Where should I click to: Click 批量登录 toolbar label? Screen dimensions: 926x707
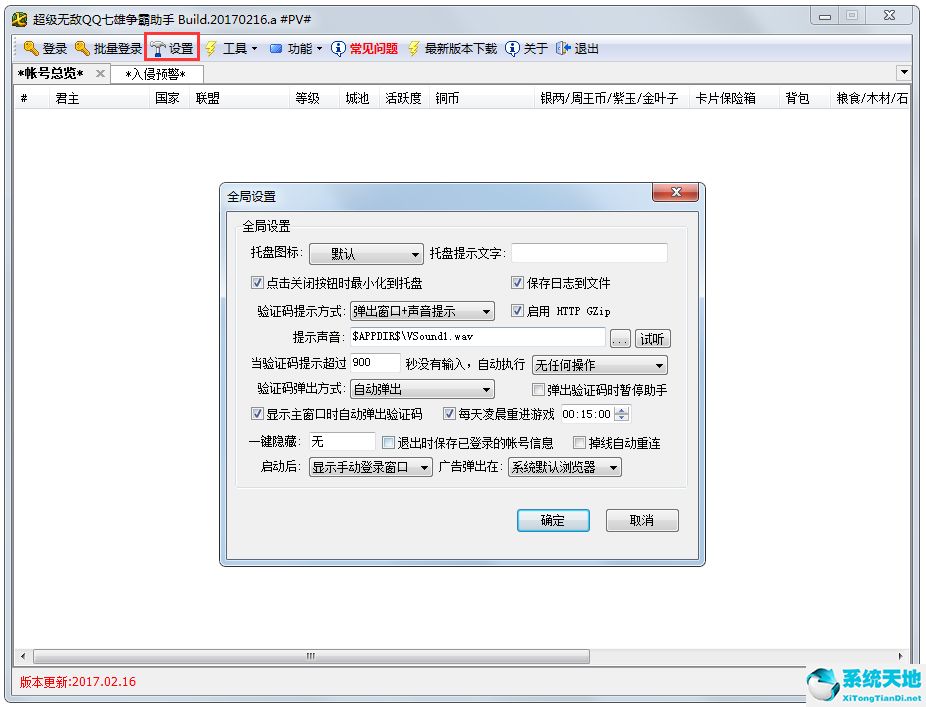click(118, 48)
